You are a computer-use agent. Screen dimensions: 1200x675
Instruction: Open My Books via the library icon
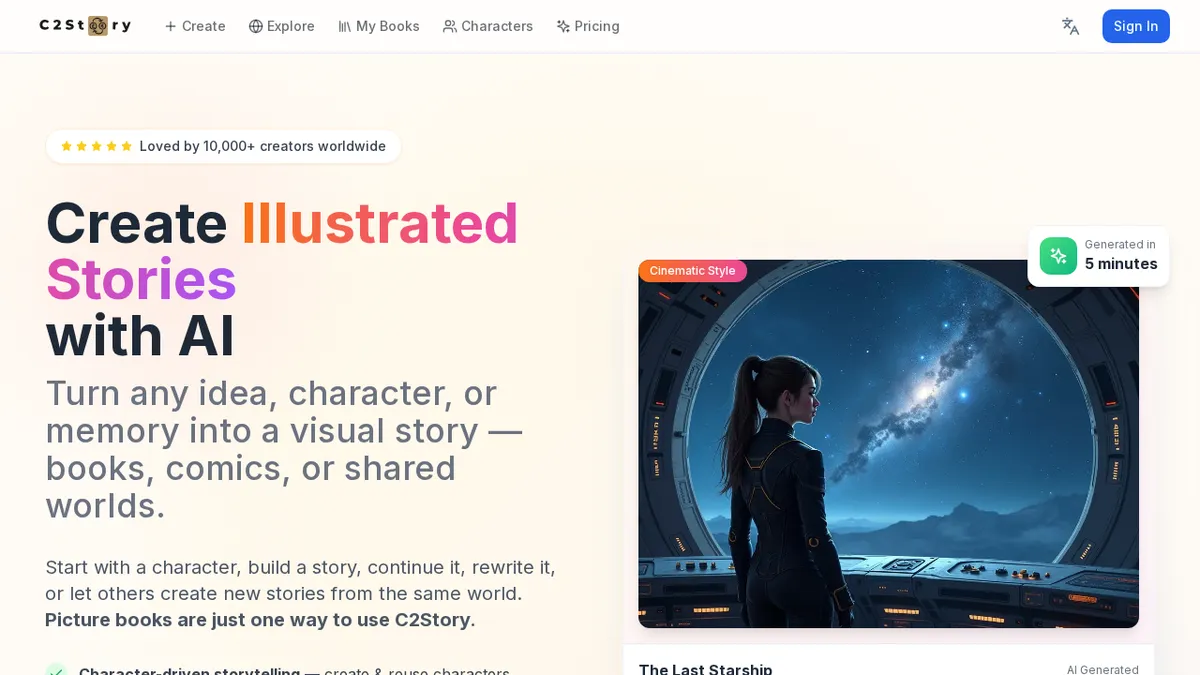(x=343, y=26)
